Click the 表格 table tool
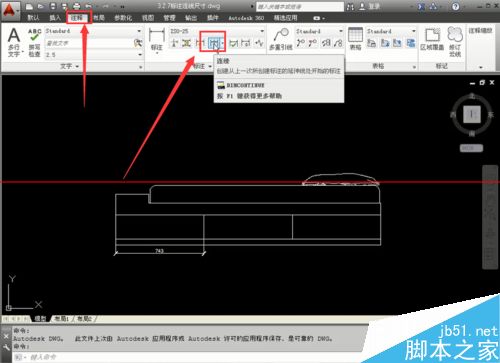500x363 pixels. 355,39
